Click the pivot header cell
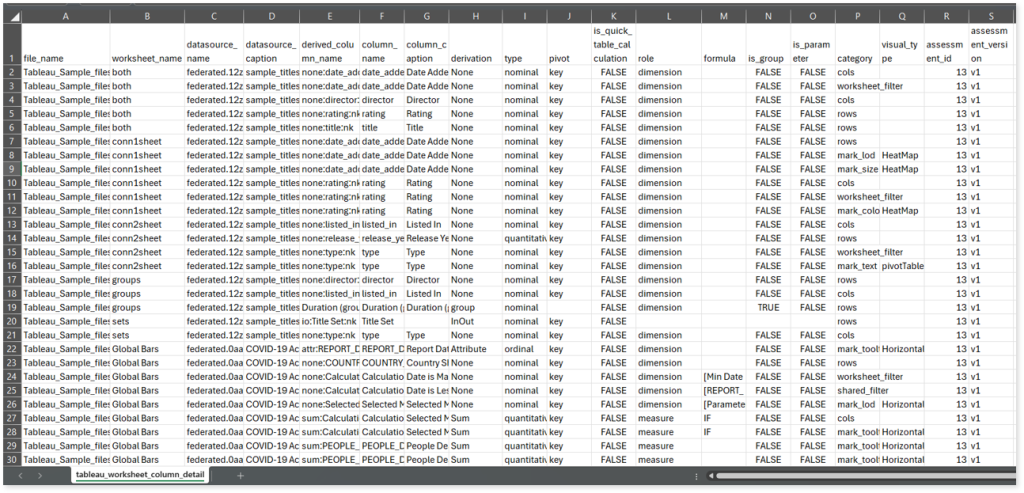1024x493 pixels. coord(569,44)
